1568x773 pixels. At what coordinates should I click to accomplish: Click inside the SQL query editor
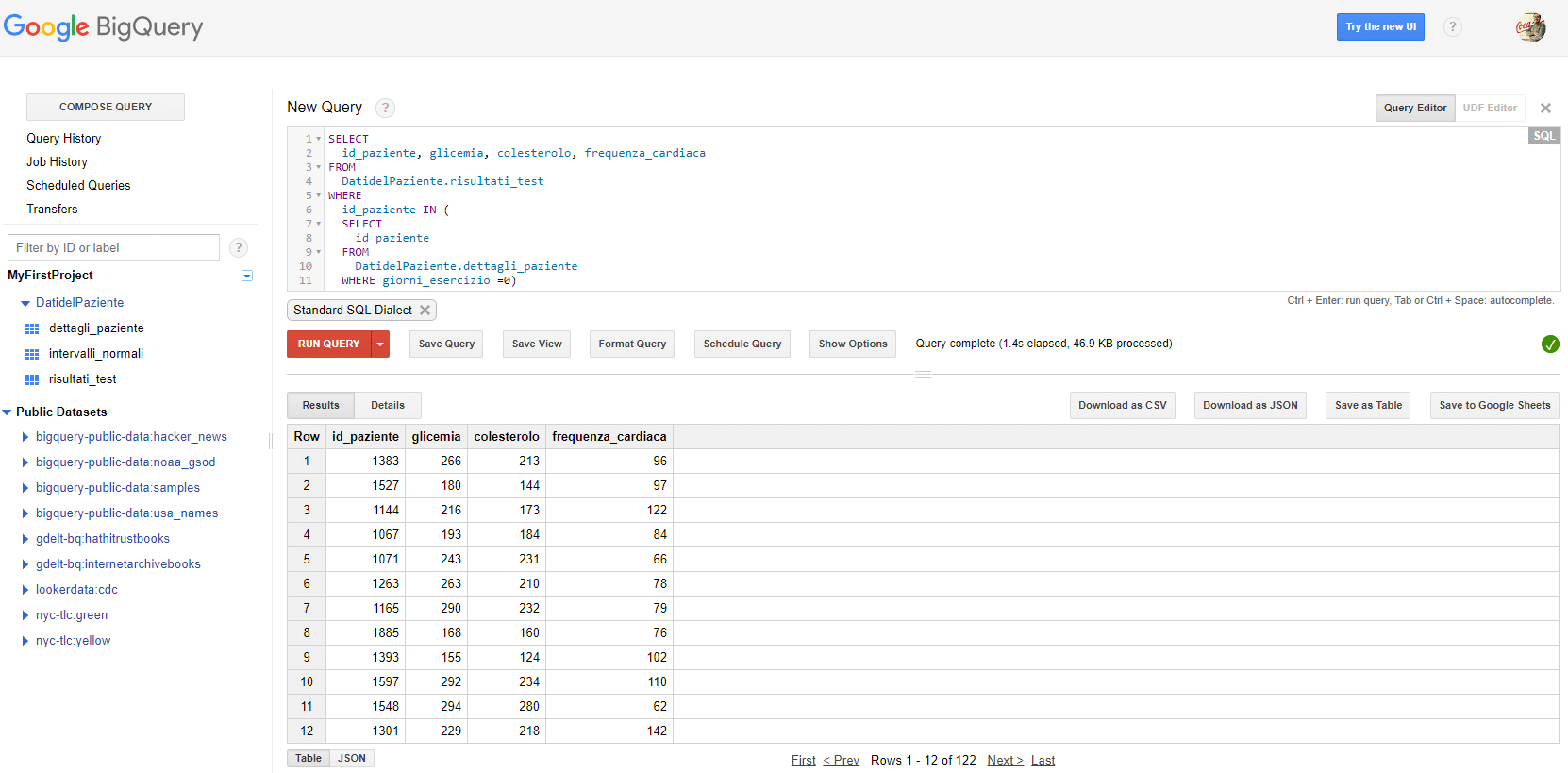click(x=924, y=209)
